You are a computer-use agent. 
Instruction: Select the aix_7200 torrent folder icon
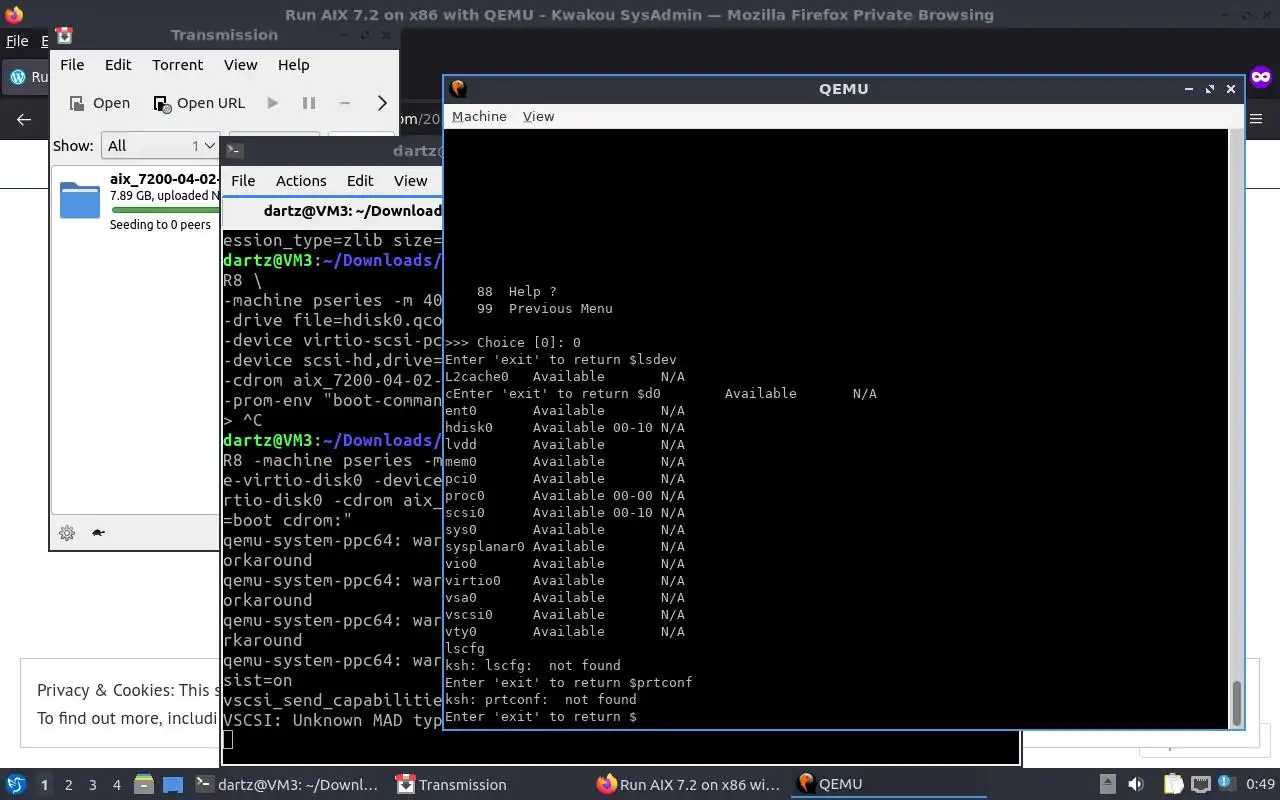[x=80, y=200]
